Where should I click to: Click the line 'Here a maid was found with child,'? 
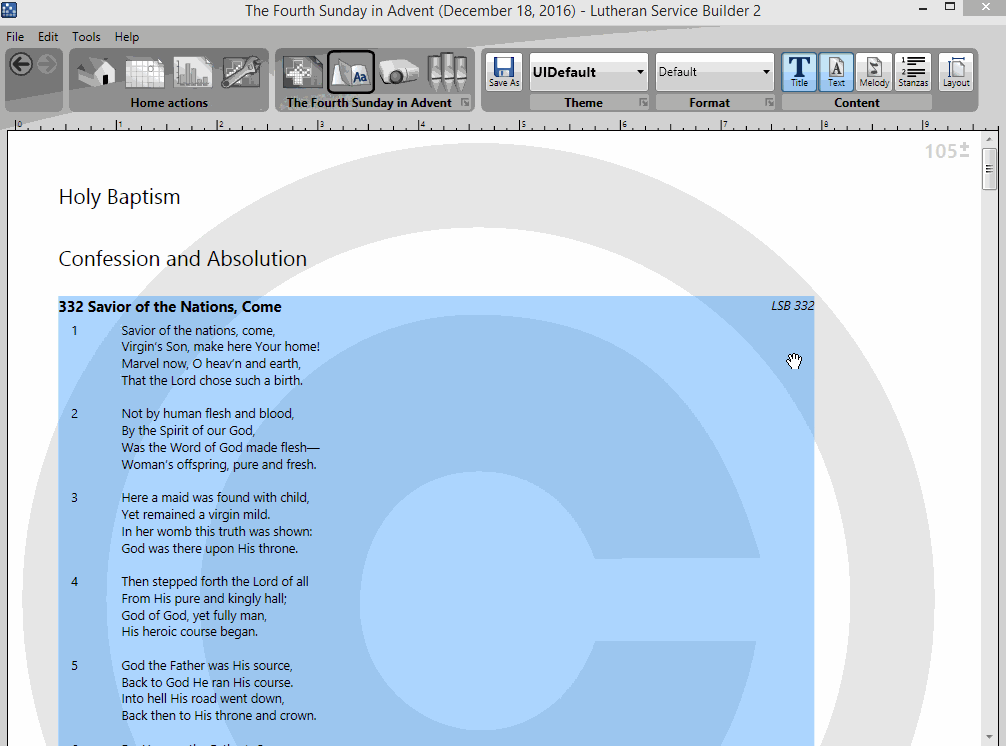pos(216,498)
